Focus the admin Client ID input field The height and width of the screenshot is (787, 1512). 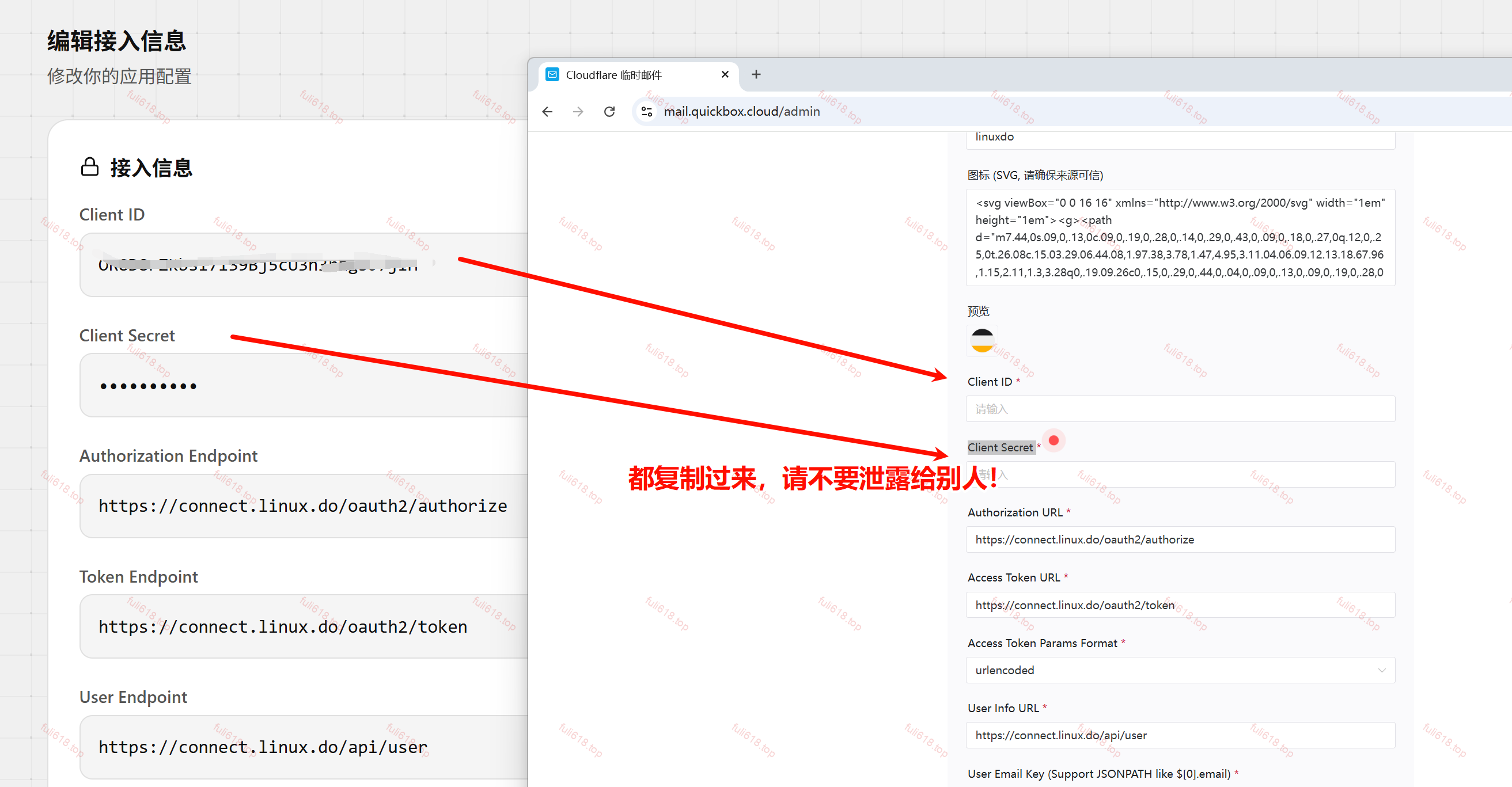pyautogui.click(x=1180, y=408)
